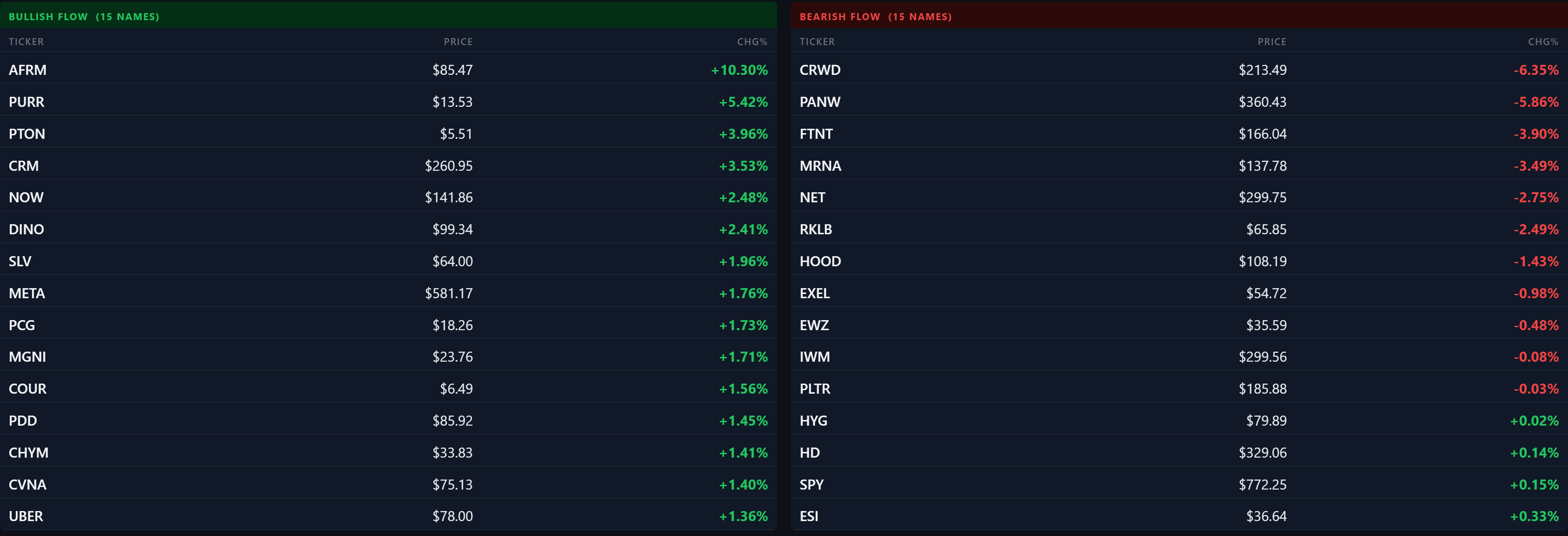The height and width of the screenshot is (536, 1568).
Task: Click the +5.42% change for PURR
Action: point(743,102)
